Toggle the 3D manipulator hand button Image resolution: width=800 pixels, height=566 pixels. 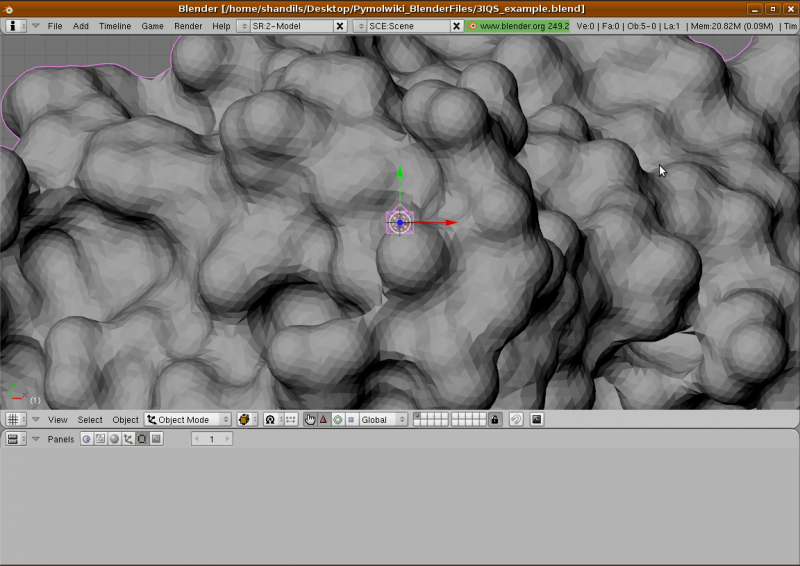[x=309, y=420]
